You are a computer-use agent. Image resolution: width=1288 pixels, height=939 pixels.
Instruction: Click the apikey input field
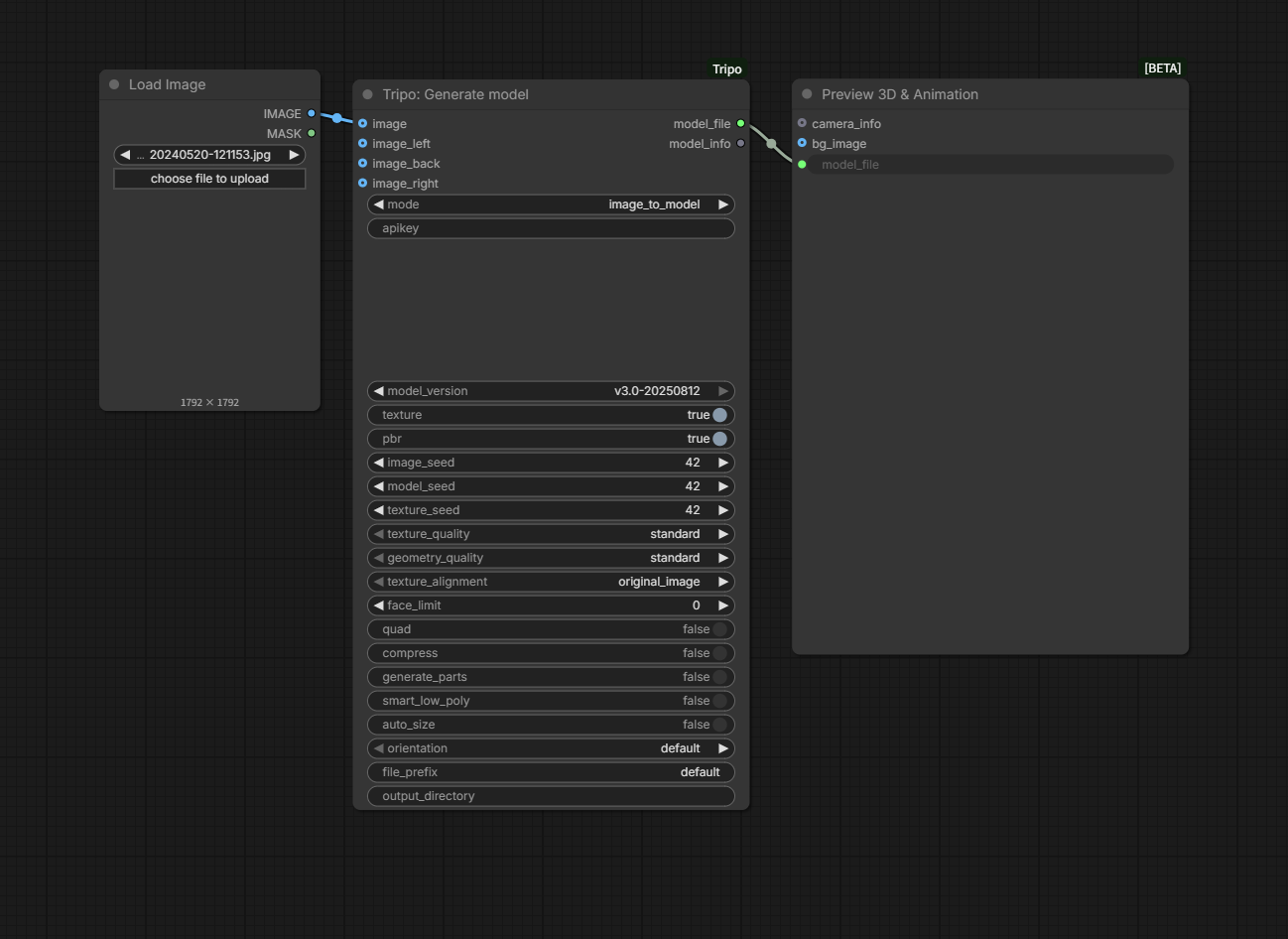[x=551, y=228]
